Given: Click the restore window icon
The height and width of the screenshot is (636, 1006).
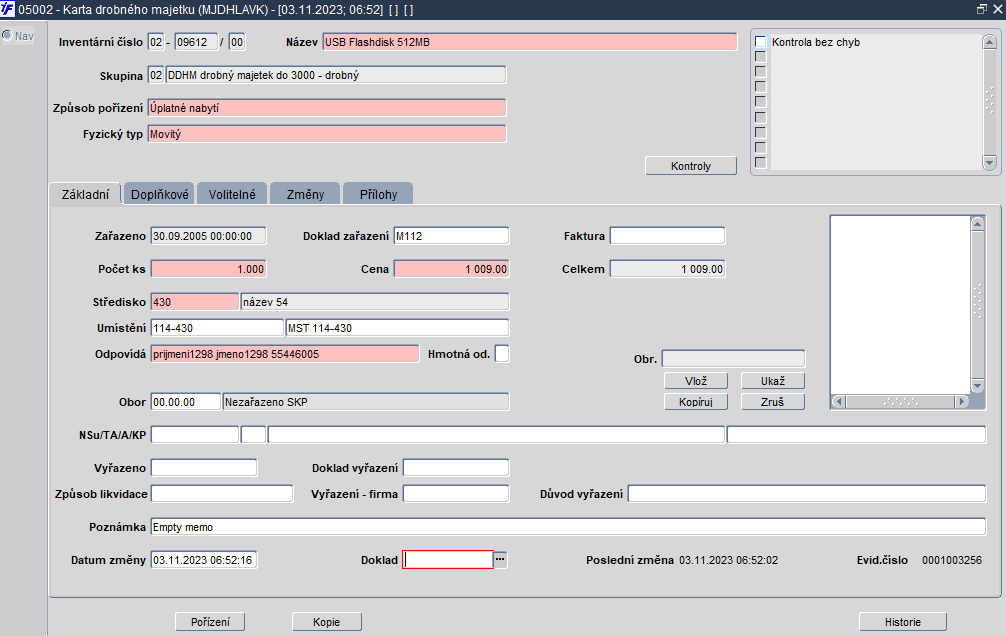Looking at the screenshot, I should (x=982, y=10).
